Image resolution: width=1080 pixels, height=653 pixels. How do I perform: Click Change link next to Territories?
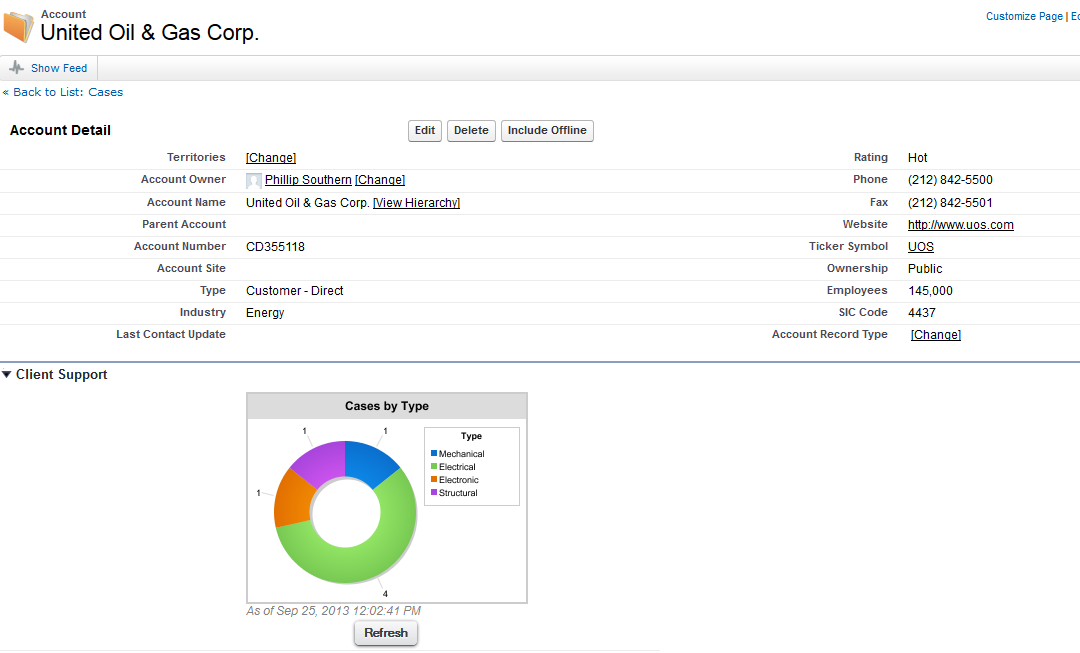pyautogui.click(x=271, y=158)
